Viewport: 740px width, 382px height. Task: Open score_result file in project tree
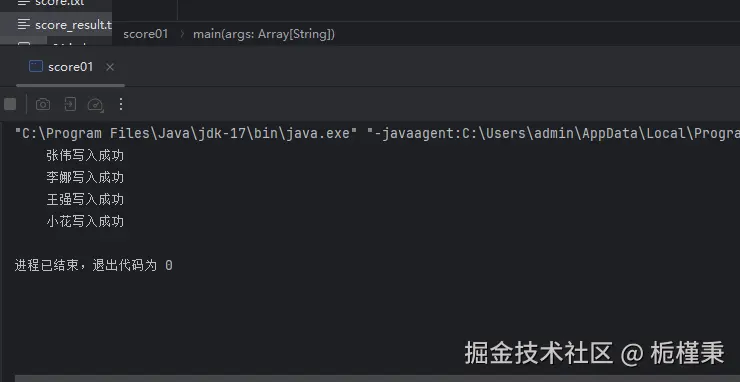[x=56, y=25]
